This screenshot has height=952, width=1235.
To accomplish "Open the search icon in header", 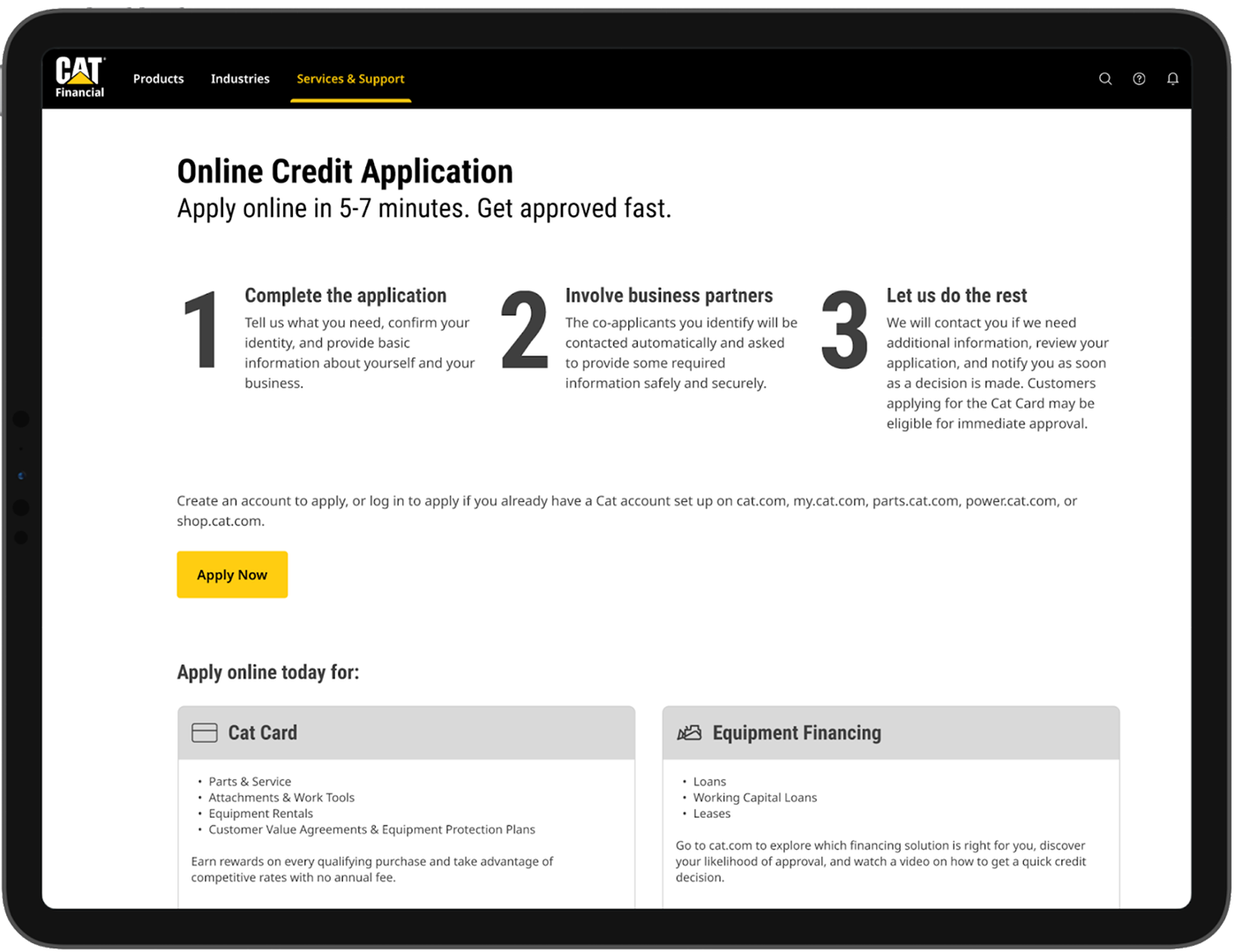I will point(1104,79).
